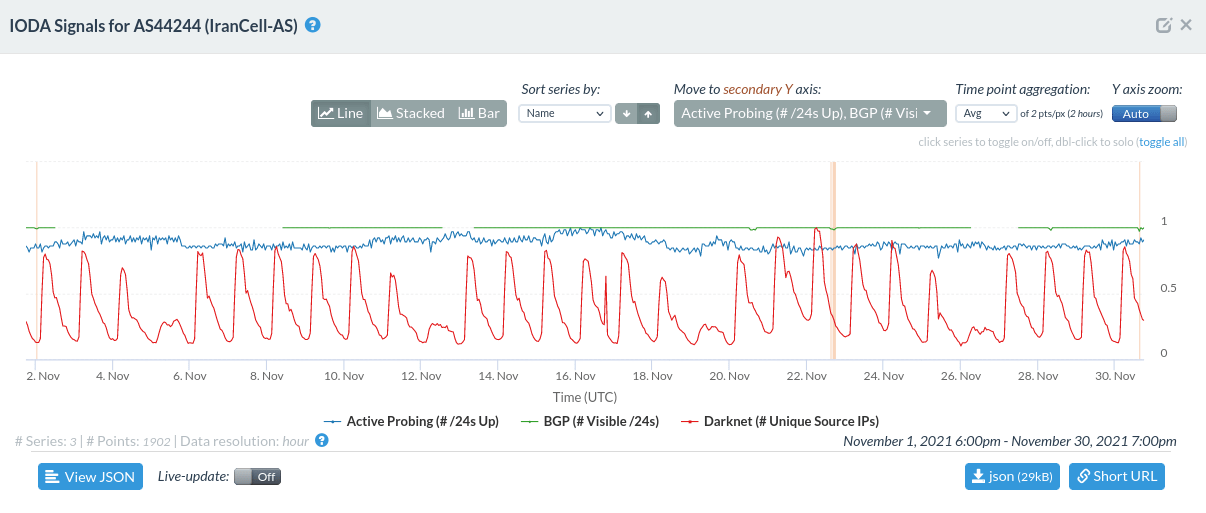1206x513 pixels.
Task: Open the secondary Y axis series dropdown
Action: [810, 113]
